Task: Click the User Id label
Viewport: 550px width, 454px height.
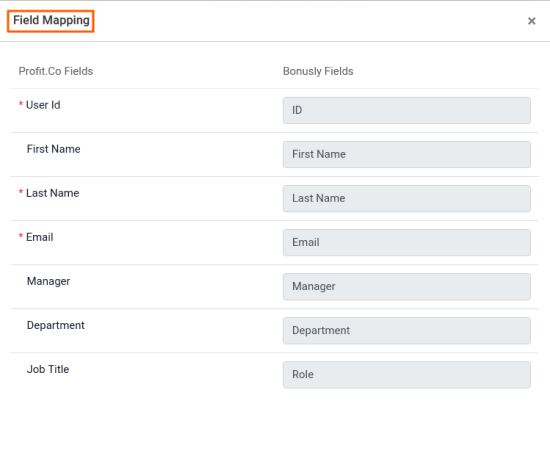Action: [x=43, y=105]
